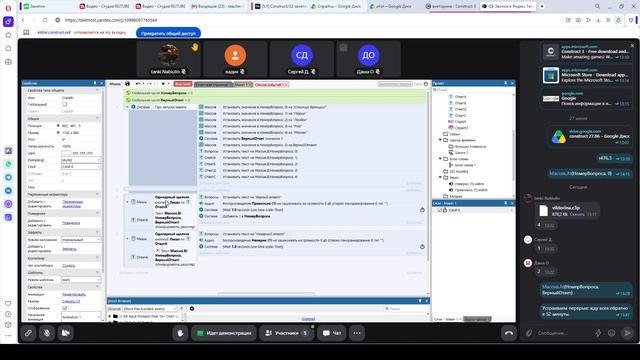
Task: Open the Слой dropdown in properties
Action: point(81,167)
